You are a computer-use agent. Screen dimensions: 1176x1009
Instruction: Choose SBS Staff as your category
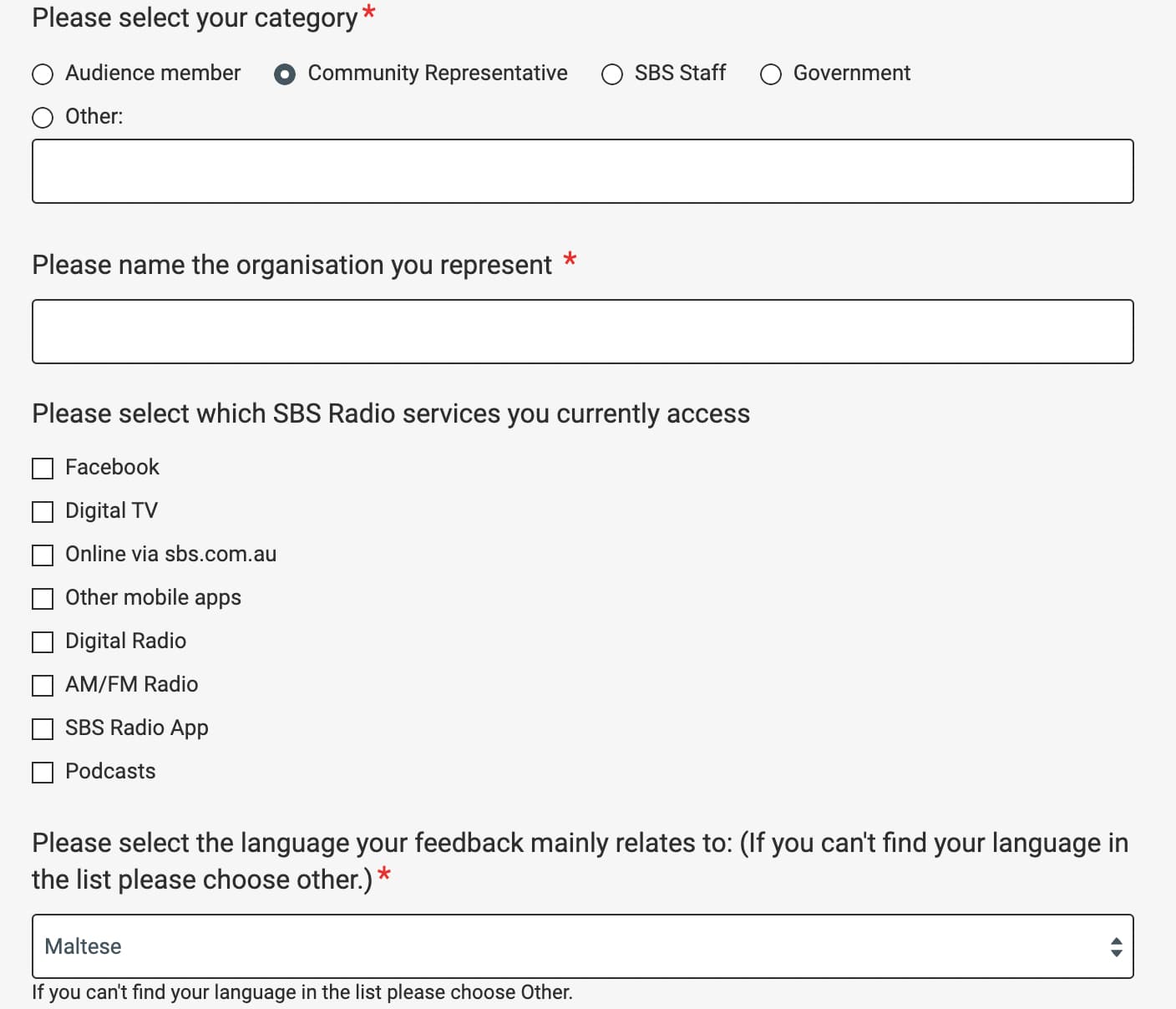pos(611,74)
